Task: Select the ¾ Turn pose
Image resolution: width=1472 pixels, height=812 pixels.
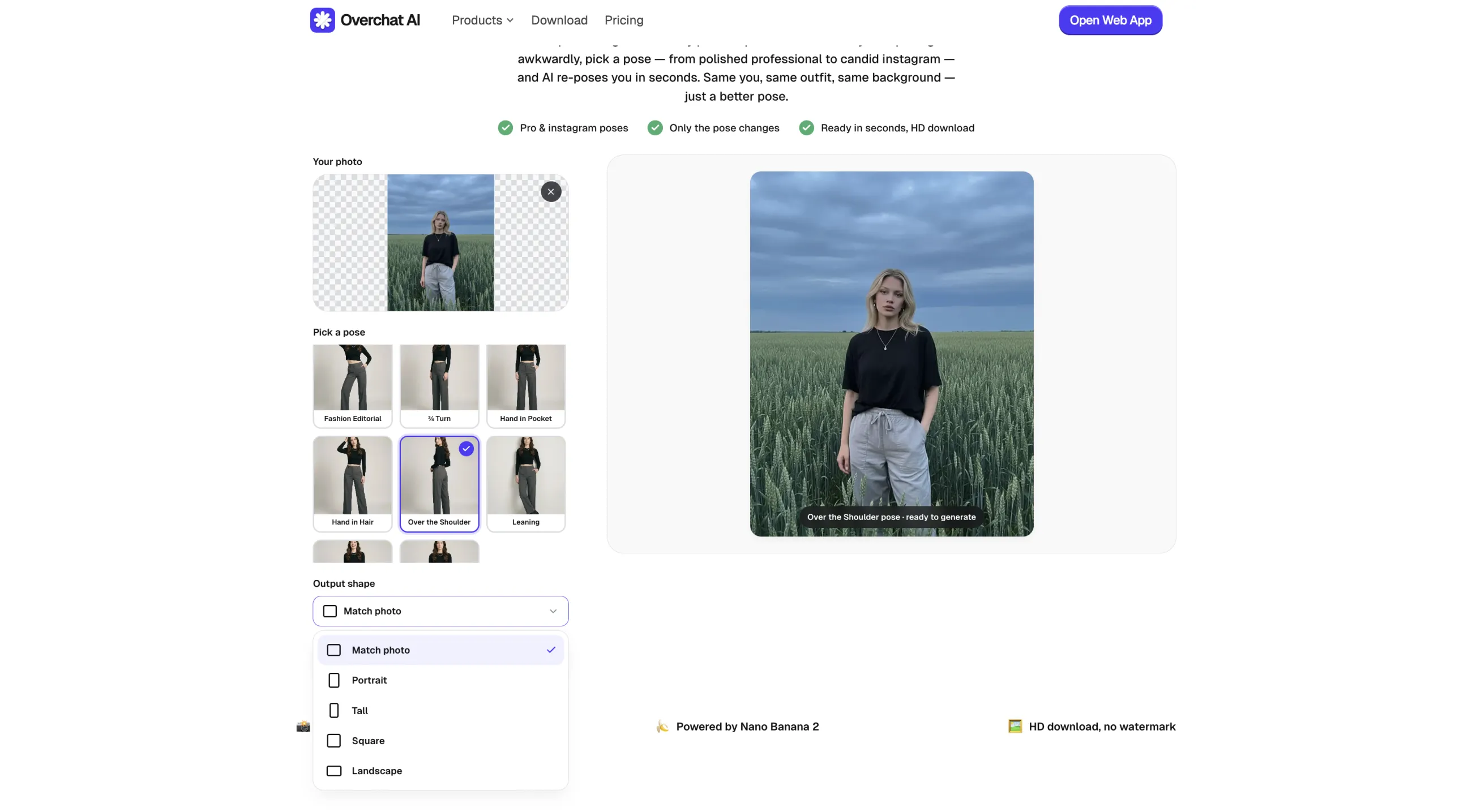Action: pyautogui.click(x=439, y=385)
